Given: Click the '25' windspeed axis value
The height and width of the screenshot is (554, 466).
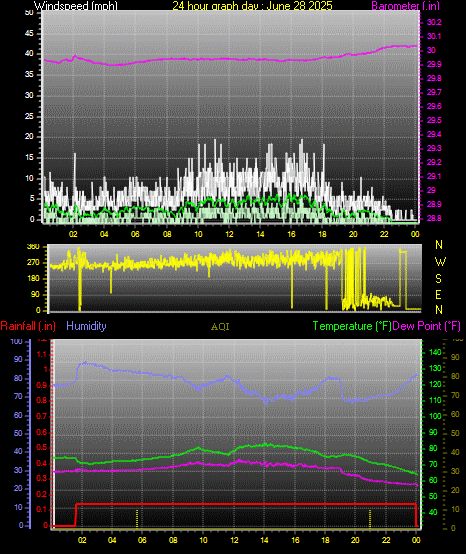Looking at the screenshot, I should [x=29, y=116].
